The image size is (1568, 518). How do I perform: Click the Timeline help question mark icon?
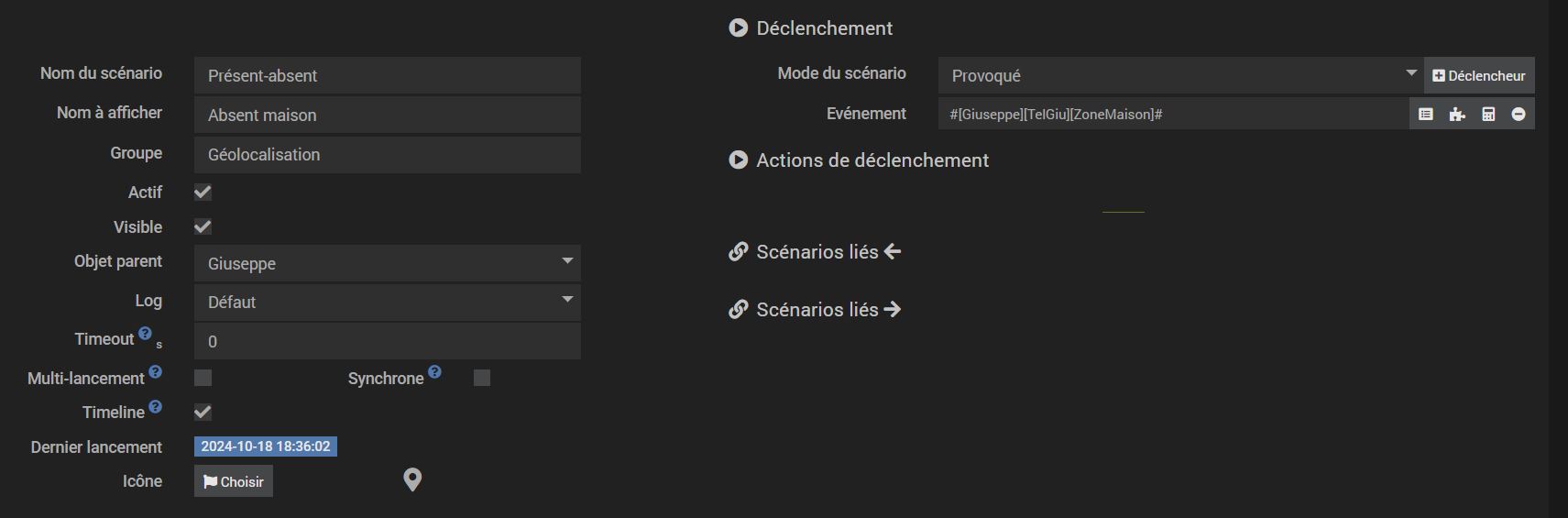pos(155,406)
